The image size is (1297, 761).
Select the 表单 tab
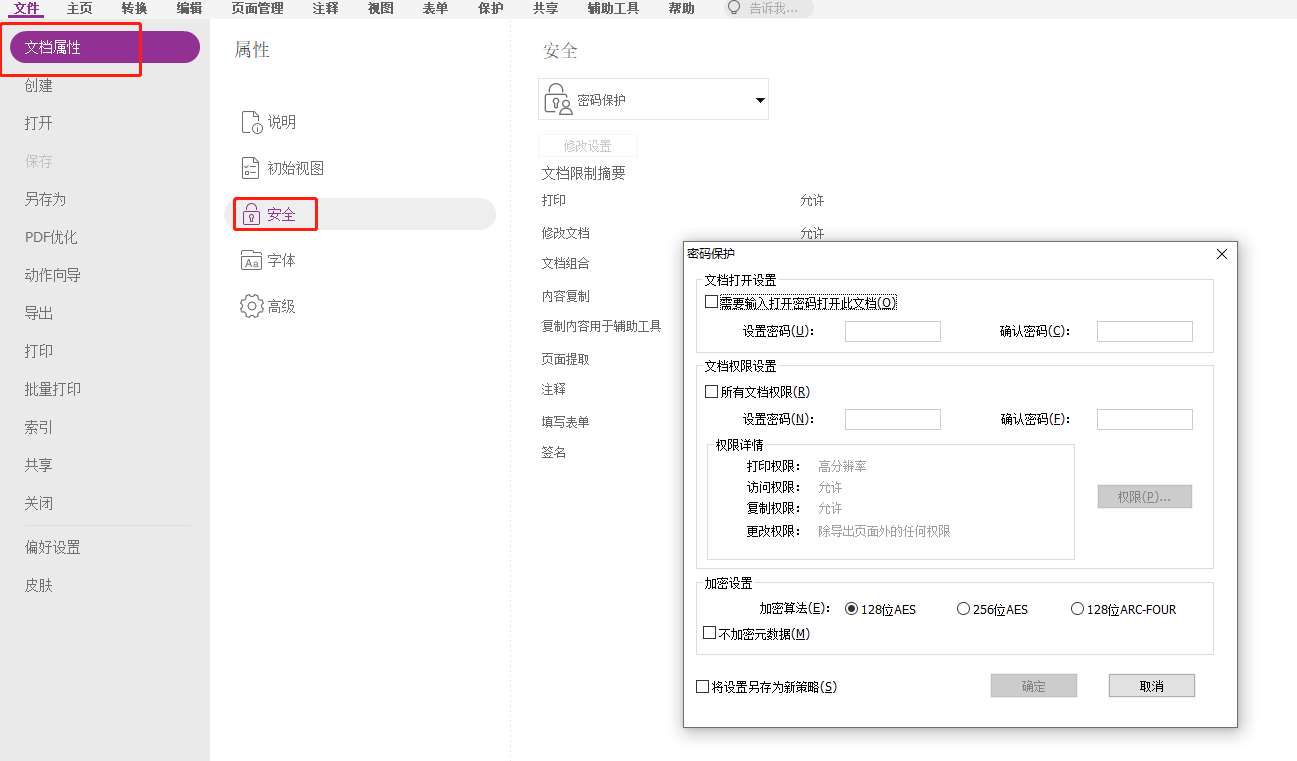(435, 8)
